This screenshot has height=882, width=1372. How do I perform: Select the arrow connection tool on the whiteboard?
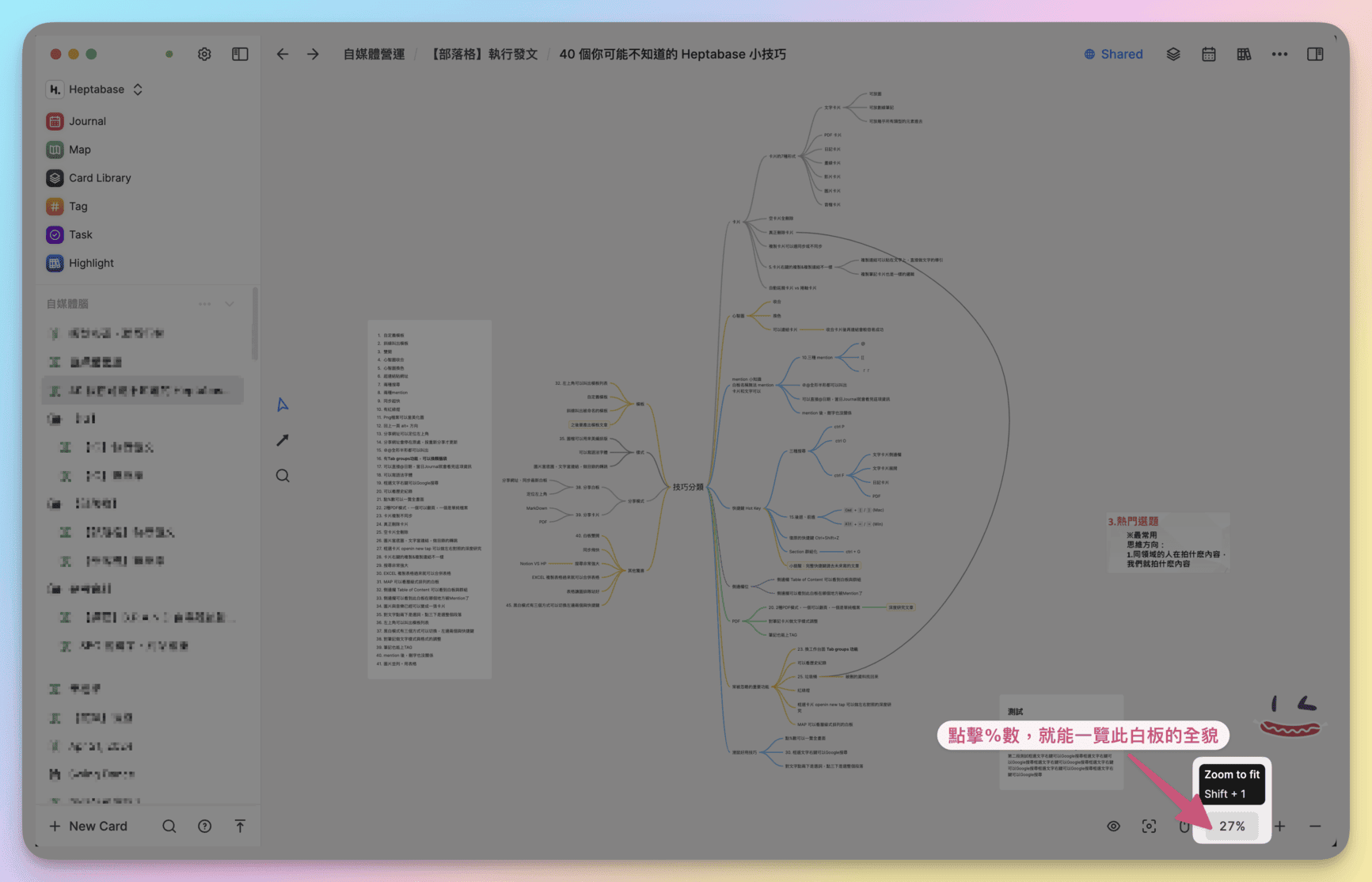point(283,440)
